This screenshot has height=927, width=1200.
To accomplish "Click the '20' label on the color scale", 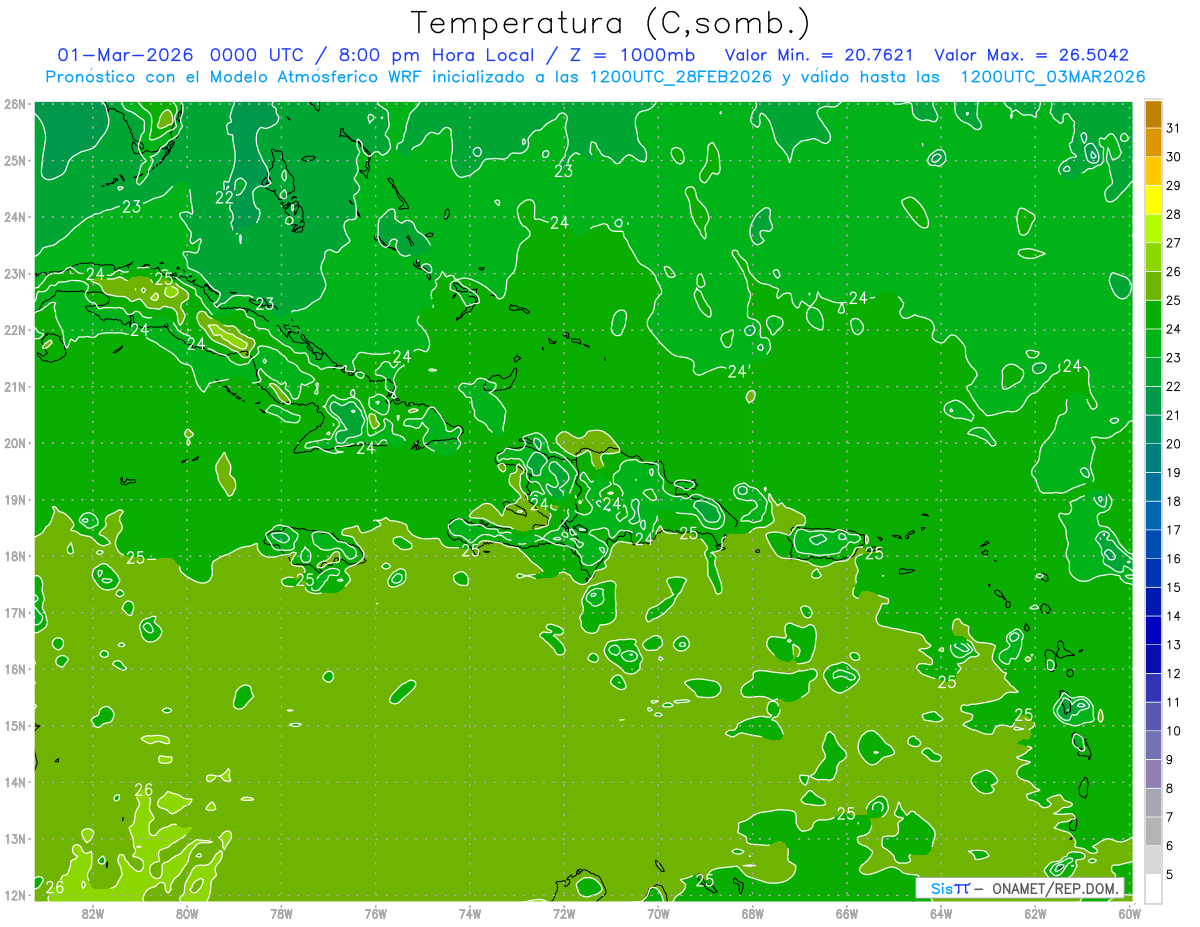I will pos(1173,444).
